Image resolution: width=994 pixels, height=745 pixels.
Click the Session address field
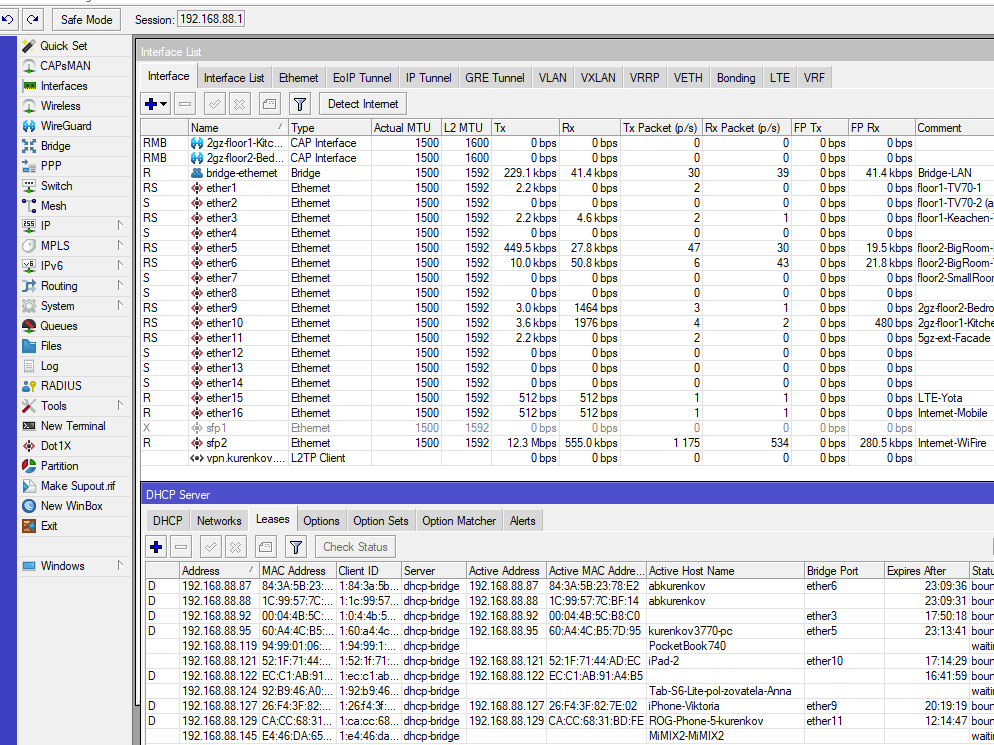click(x=211, y=19)
